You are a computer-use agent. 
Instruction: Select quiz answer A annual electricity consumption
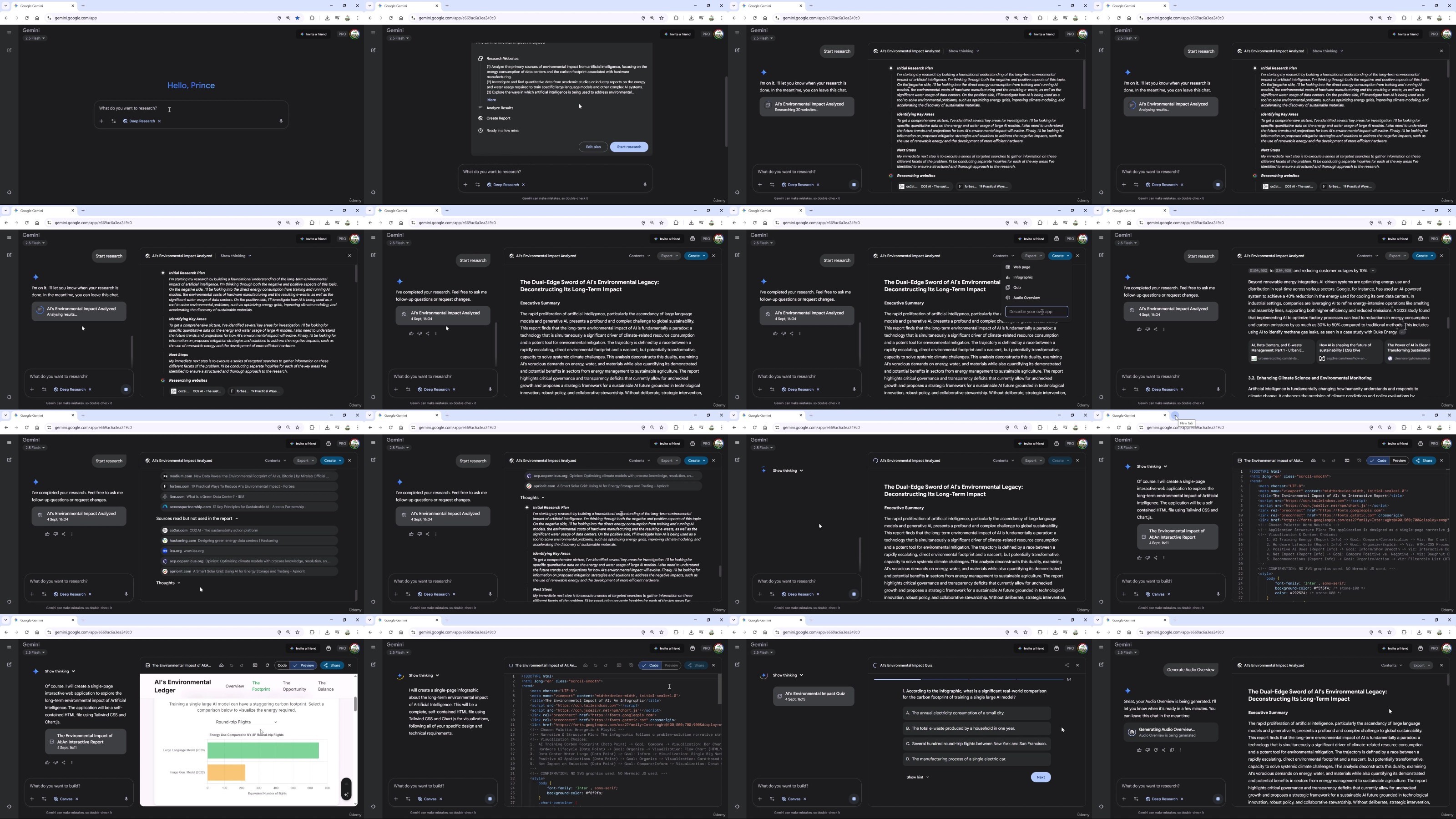[x=976, y=713]
